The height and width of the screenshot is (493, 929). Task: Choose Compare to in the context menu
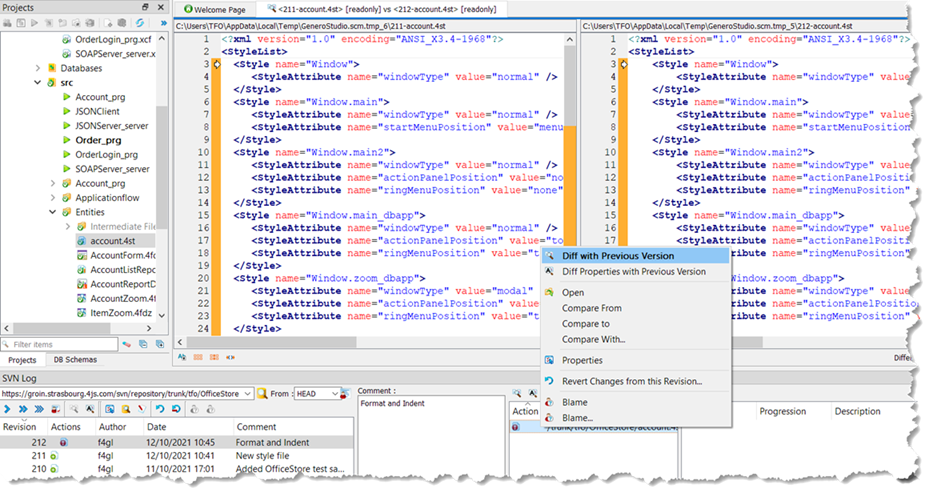pyautogui.click(x=636, y=324)
